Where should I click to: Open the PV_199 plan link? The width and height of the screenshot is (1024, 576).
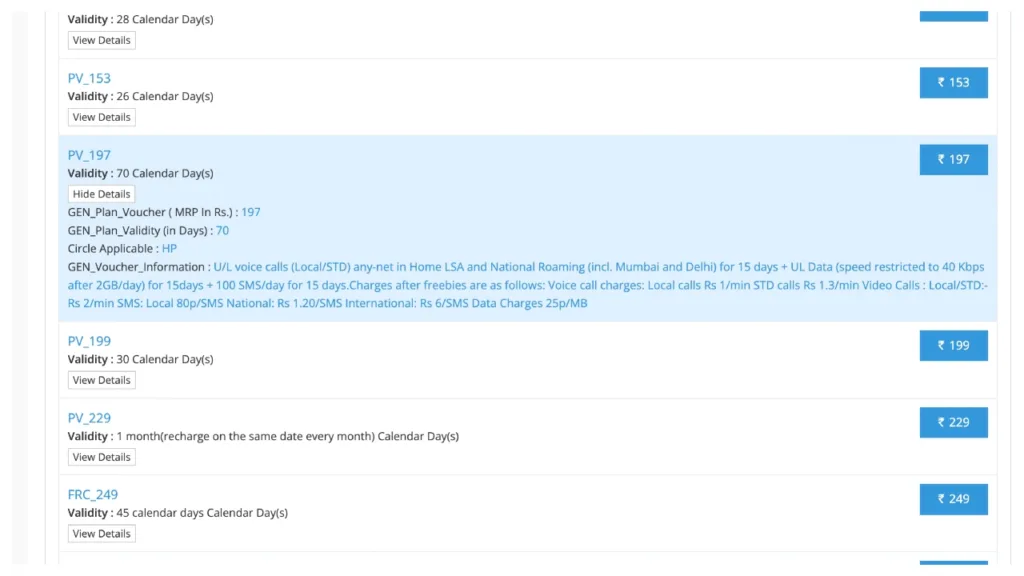coord(89,341)
